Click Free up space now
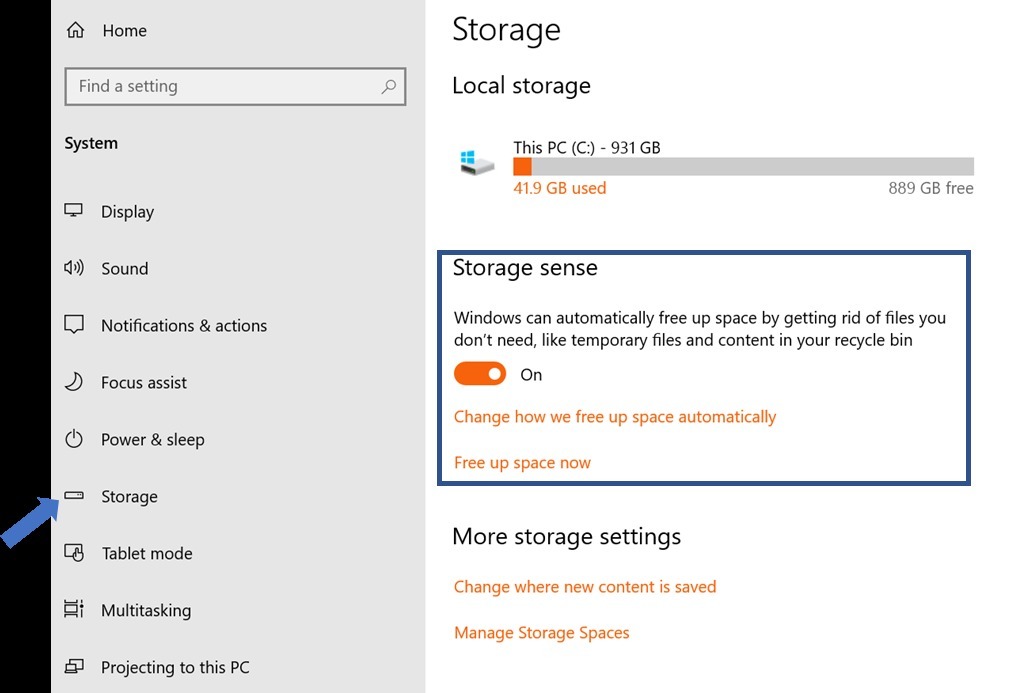Image resolution: width=1024 pixels, height=693 pixels. click(x=522, y=462)
